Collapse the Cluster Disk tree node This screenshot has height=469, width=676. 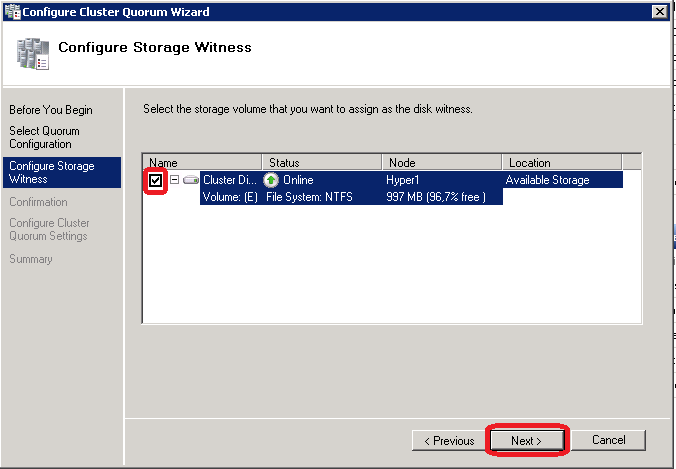[x=174, y=180]
